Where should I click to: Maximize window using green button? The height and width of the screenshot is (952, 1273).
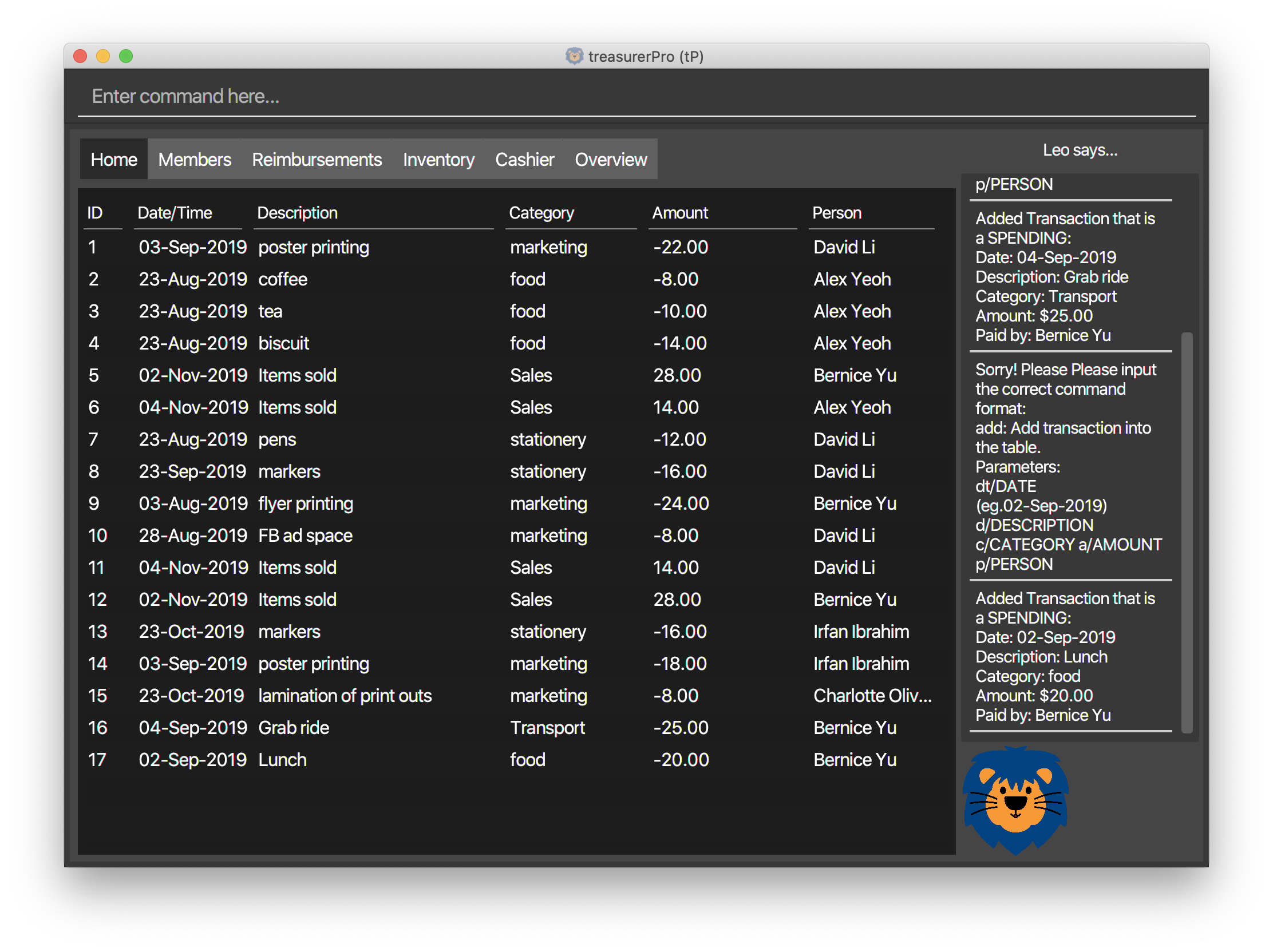(126, 56)
